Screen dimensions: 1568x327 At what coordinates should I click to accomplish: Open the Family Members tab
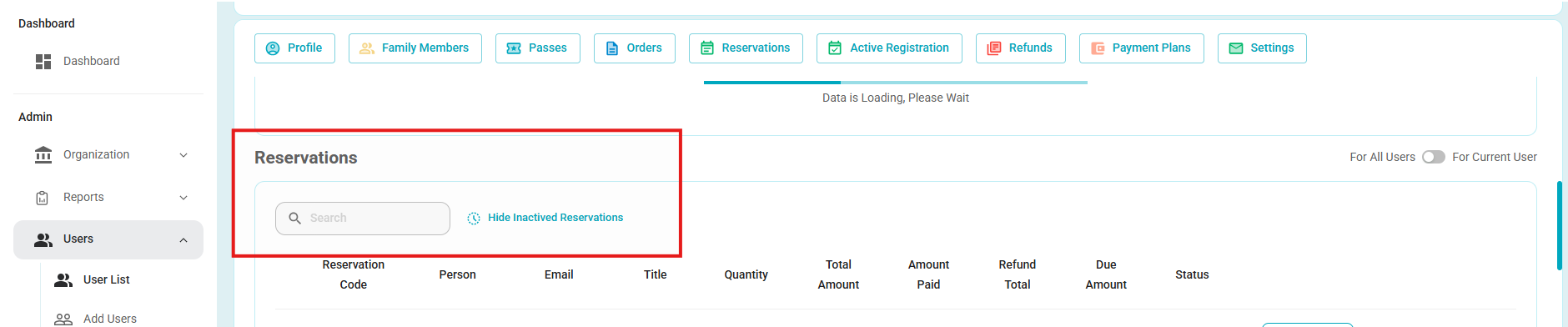tap(415, 48)
